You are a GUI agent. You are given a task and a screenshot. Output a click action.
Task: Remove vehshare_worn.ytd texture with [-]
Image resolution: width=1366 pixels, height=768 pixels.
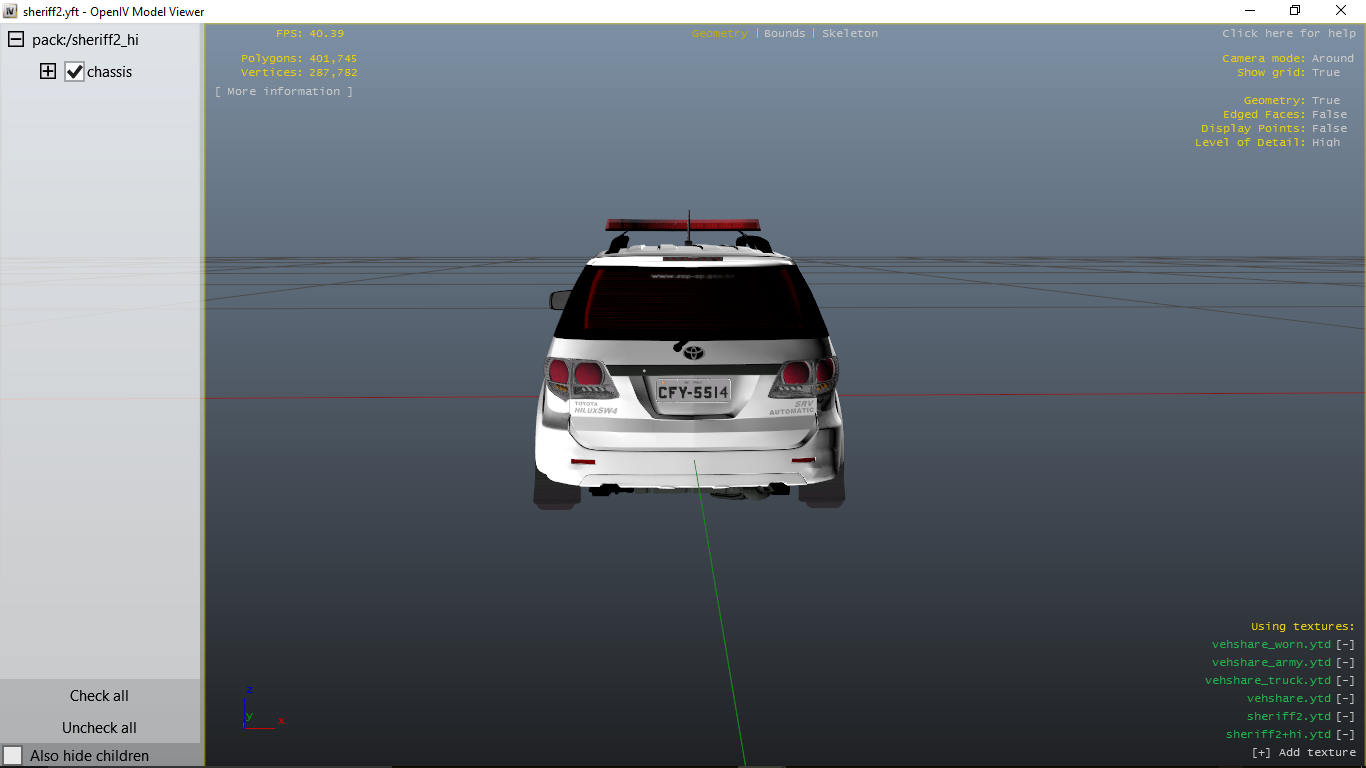(1345, 645)
